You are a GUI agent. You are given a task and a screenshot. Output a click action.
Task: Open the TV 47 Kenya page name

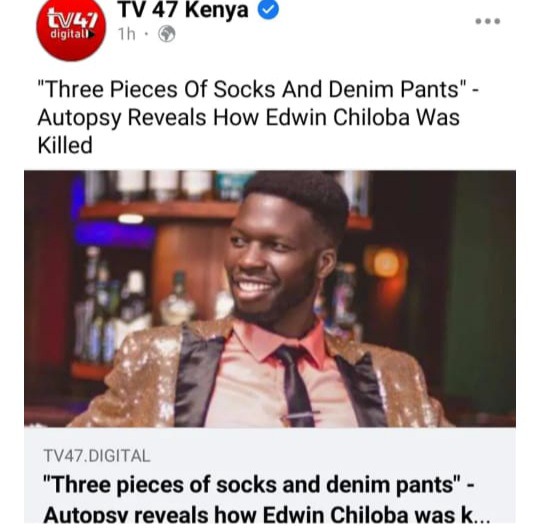point(183,10)
